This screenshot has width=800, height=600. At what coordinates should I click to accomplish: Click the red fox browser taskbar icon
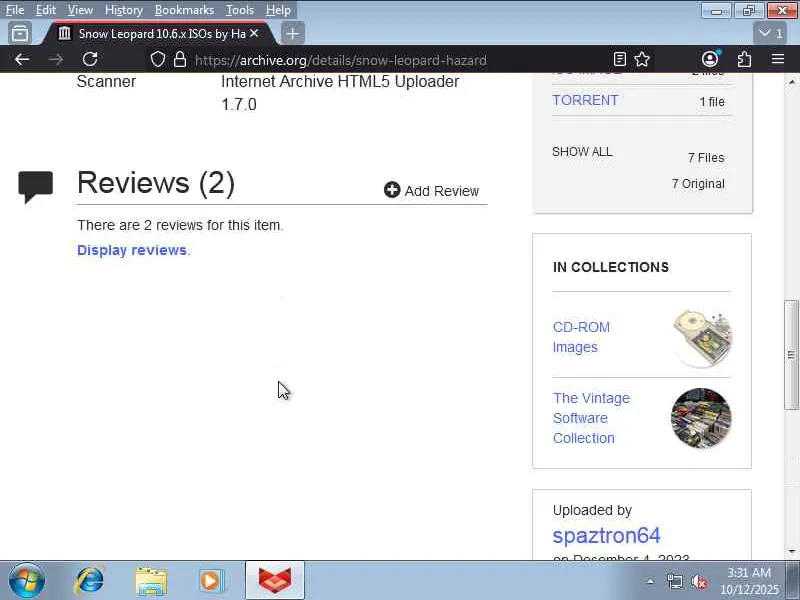click(x=275, y=581)
